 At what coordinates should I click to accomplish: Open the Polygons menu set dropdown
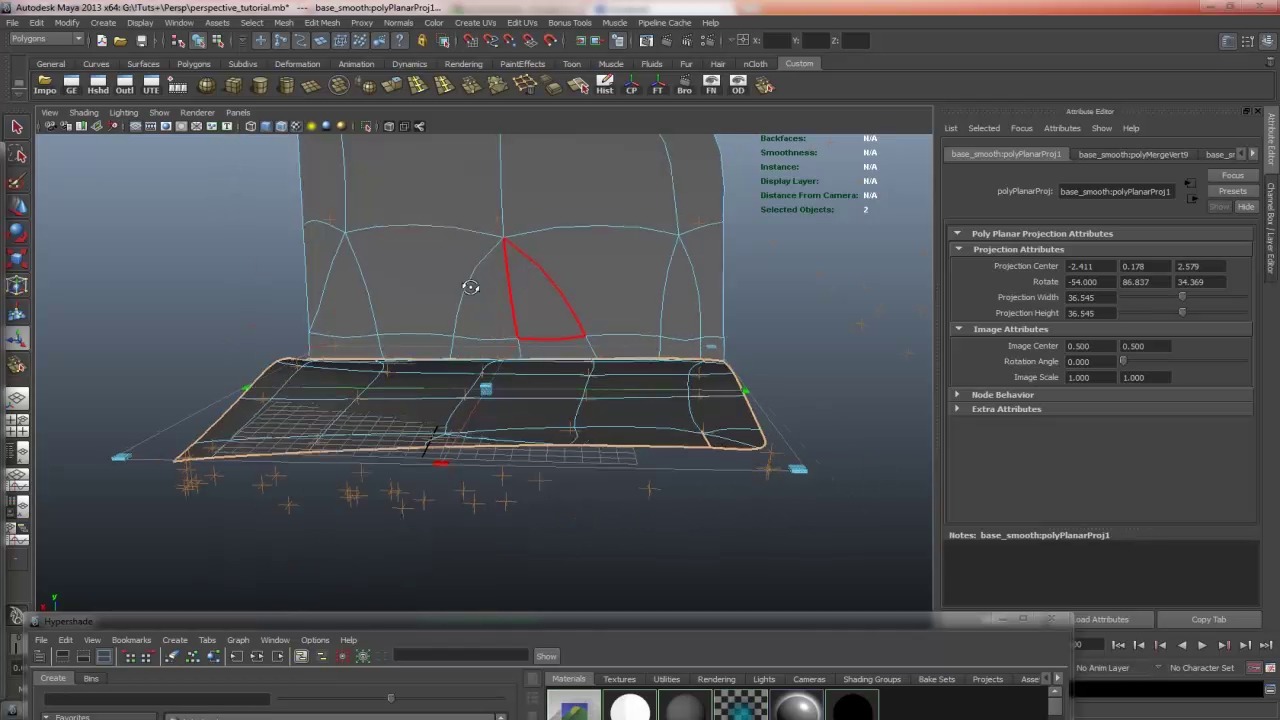point(47,39)
